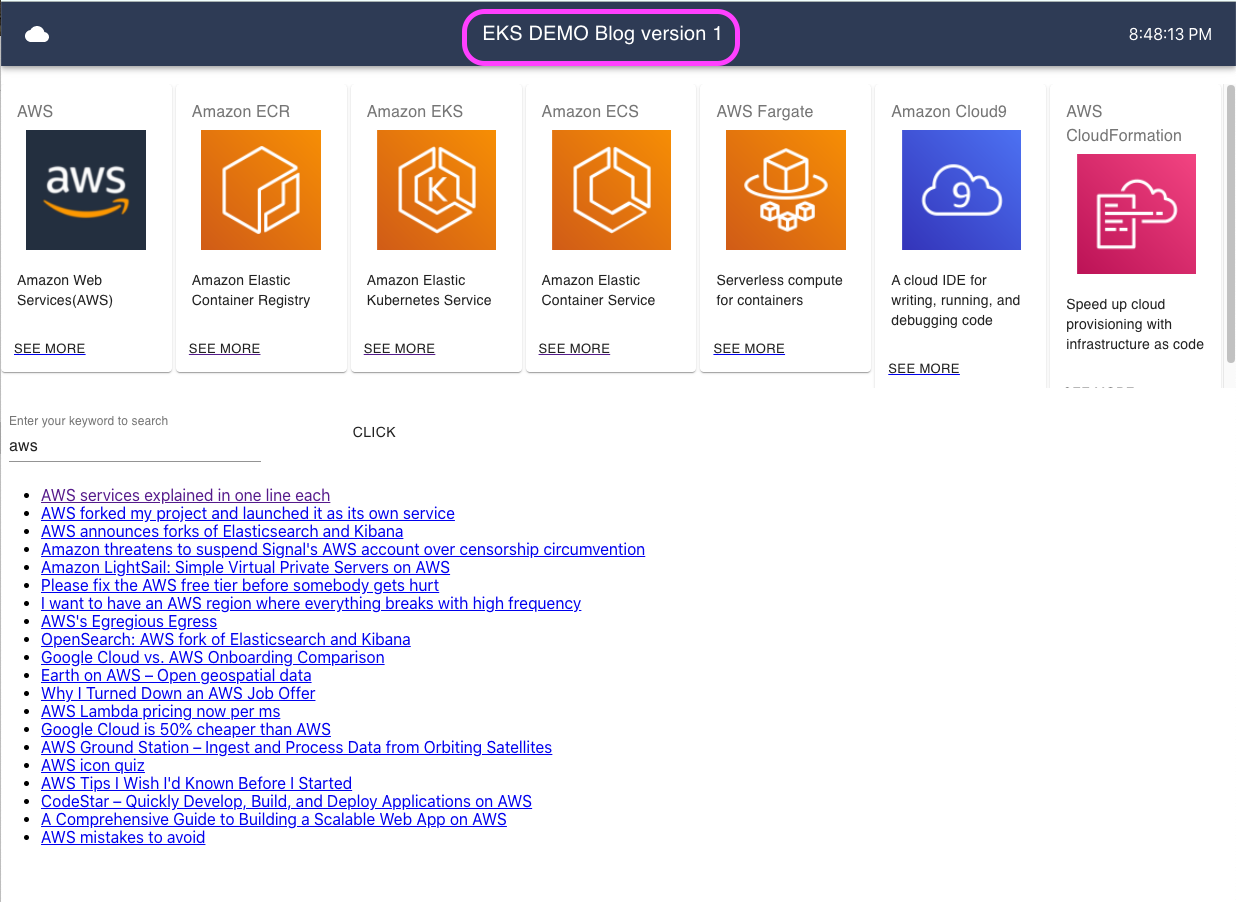
Task: Open the AWS Fargate icon
Action: coord(786,190)
